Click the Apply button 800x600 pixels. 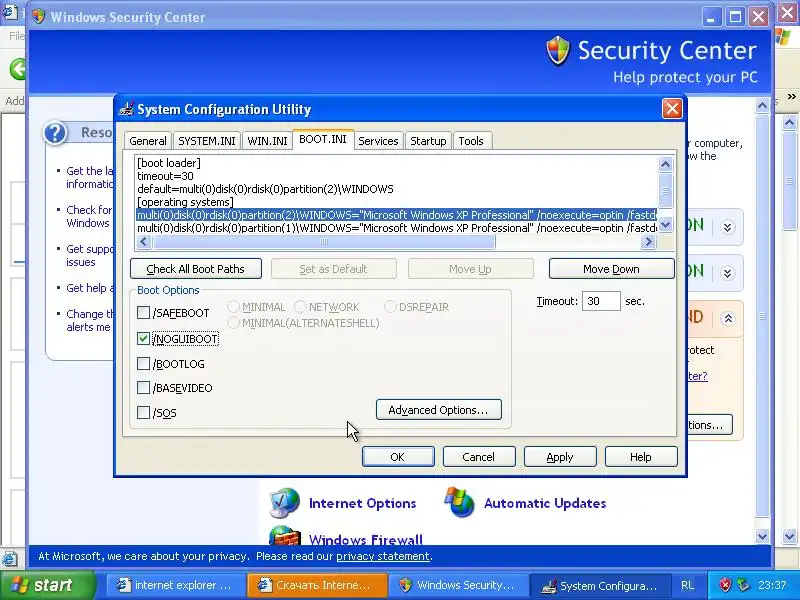point(560,457)
